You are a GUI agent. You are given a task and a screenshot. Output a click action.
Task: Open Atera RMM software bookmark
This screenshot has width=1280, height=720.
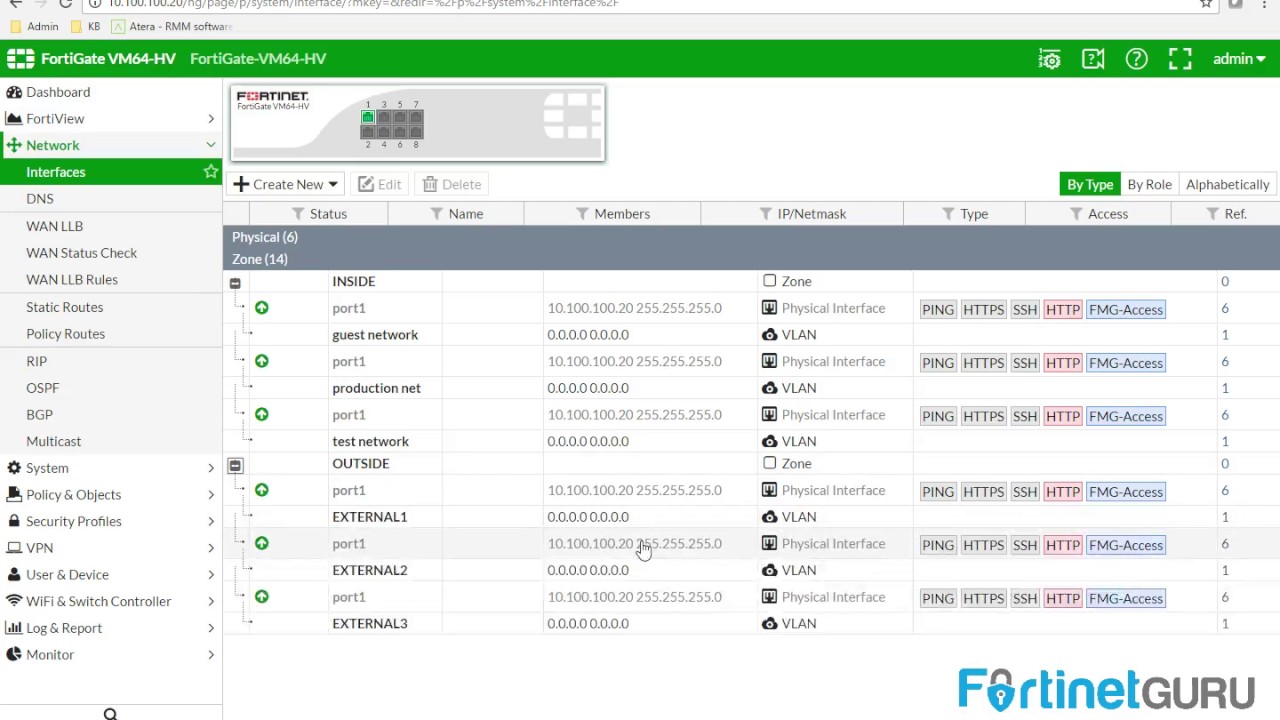172,26
